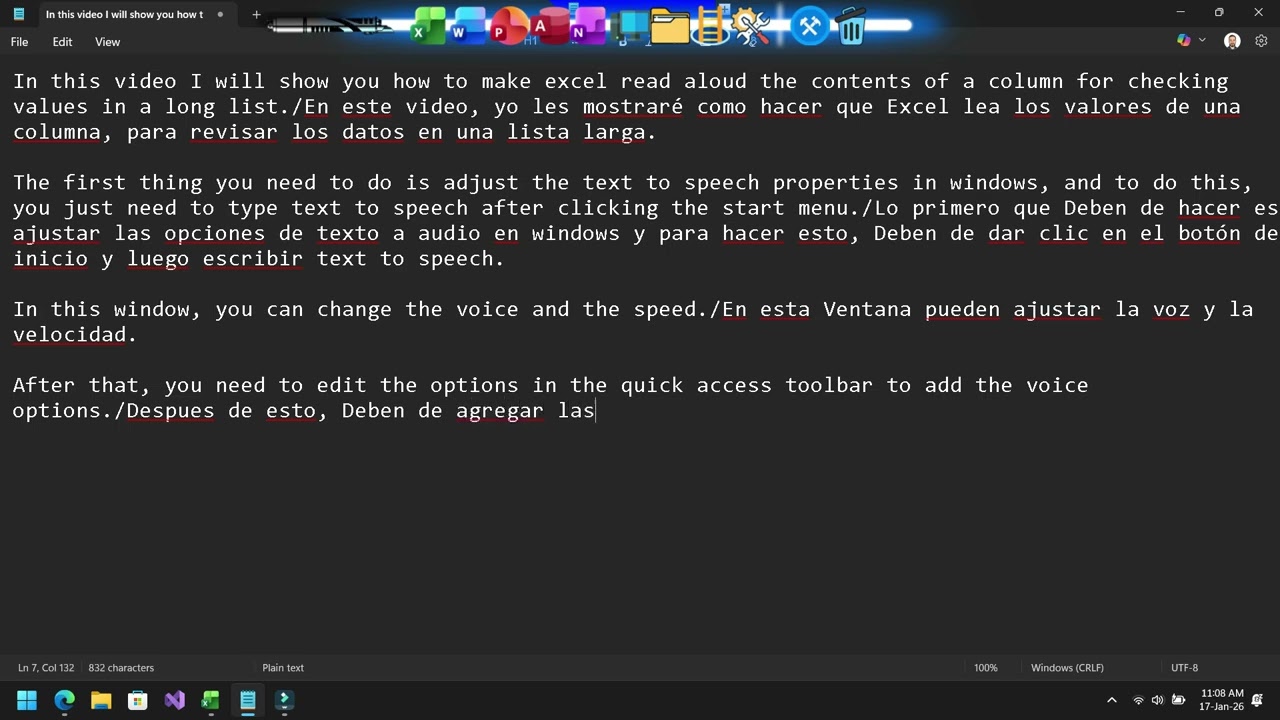Screen dimensions: 1280x720
Task: Open the volume control in system tray
Action: 1157,700
